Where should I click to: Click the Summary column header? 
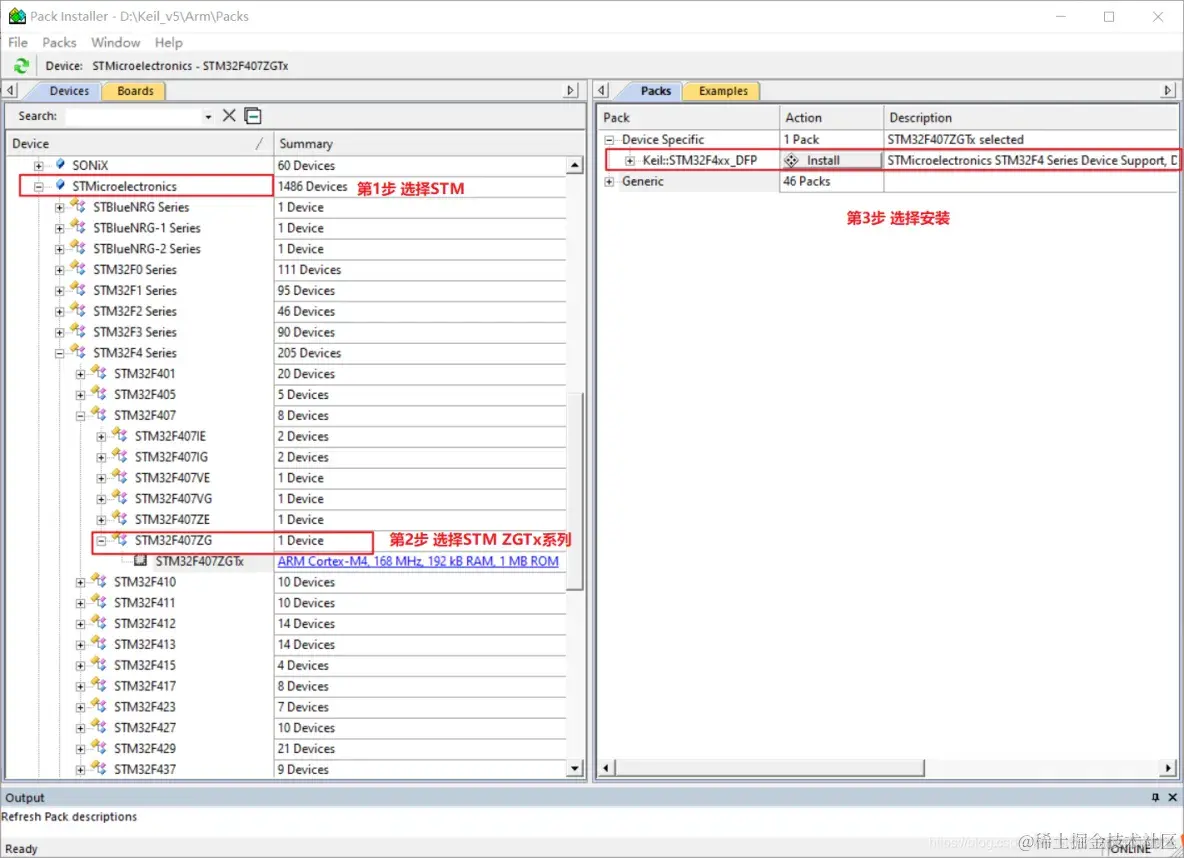coord(427,144)
